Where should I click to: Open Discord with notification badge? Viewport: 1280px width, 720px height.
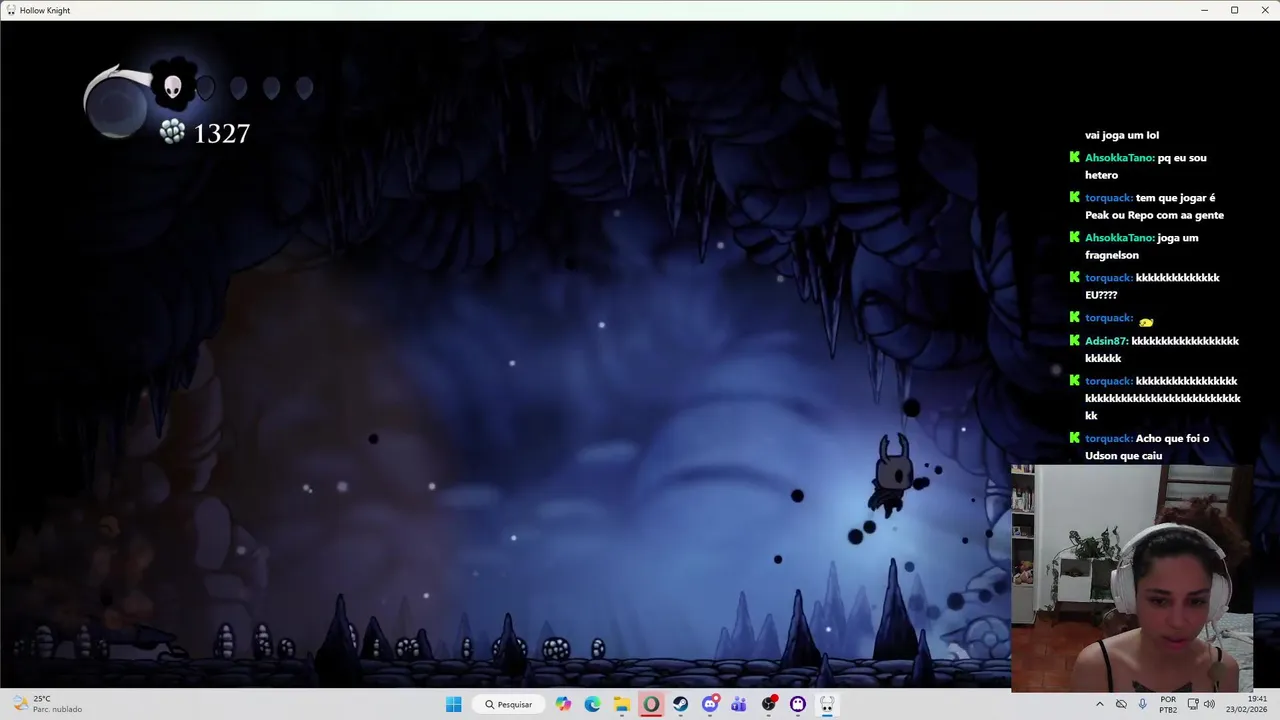(710, 704)
